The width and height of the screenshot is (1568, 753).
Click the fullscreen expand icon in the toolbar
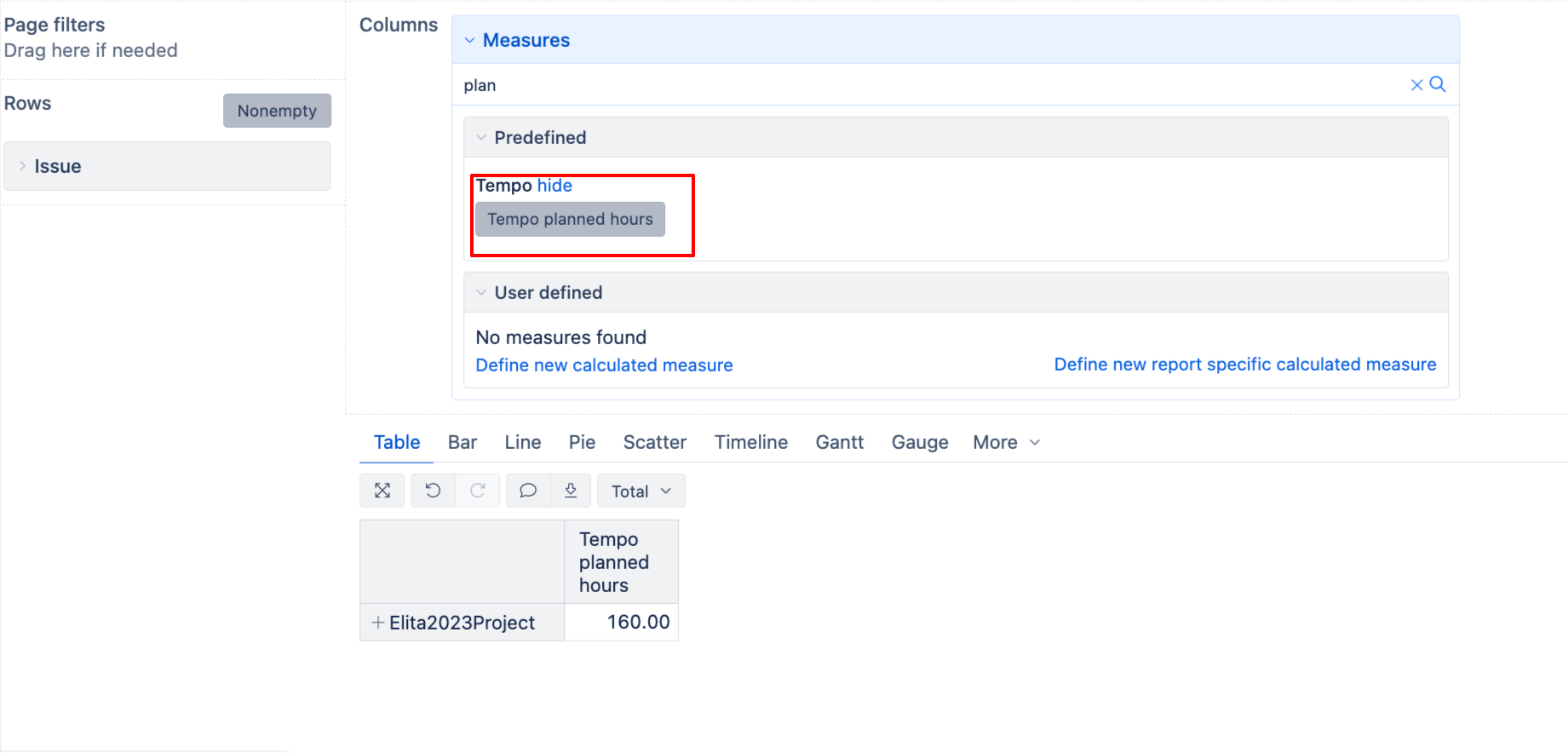click(x=382, y=491)
